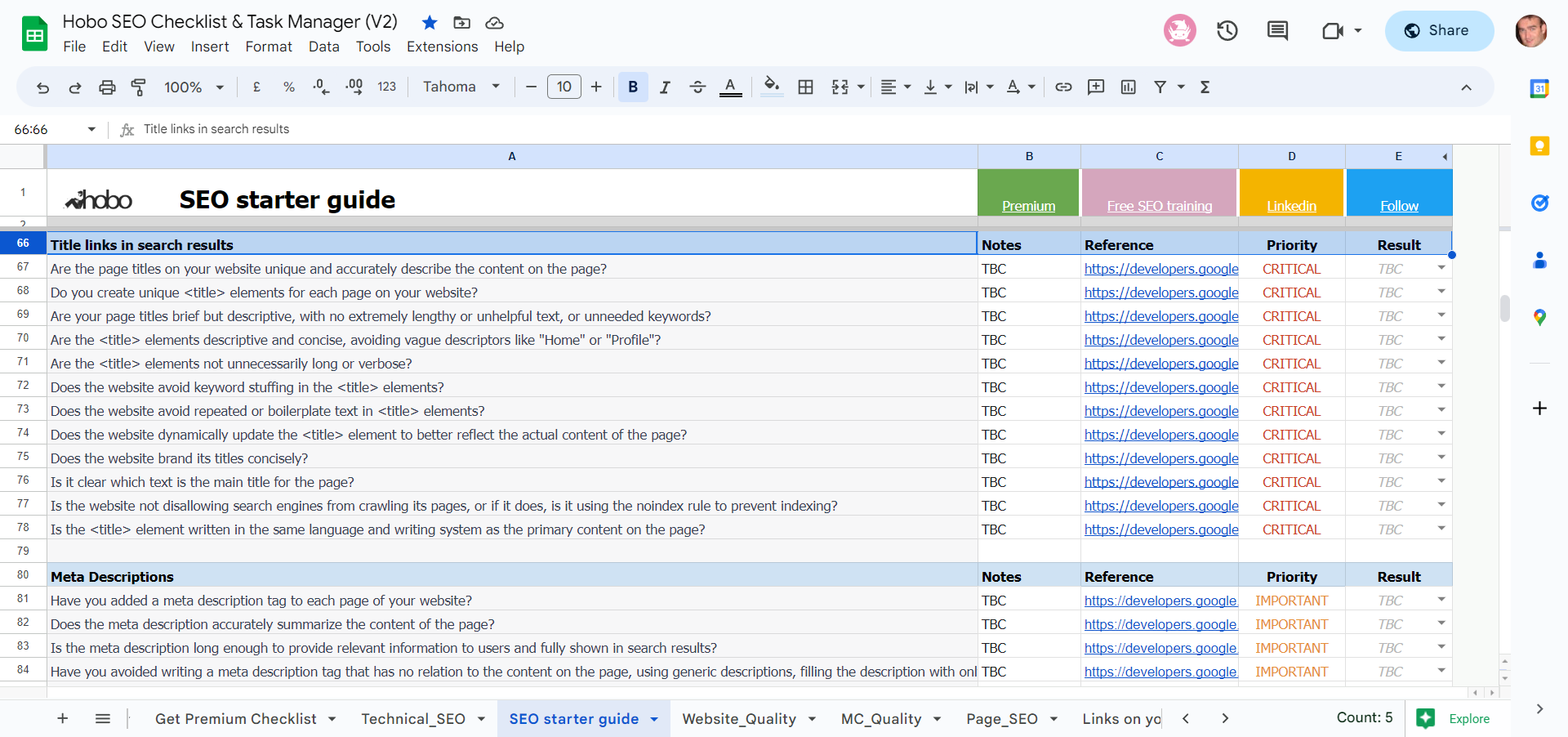Open the Tahoma font dropdown
The image size is (1568, 737).
coord(461,87)
